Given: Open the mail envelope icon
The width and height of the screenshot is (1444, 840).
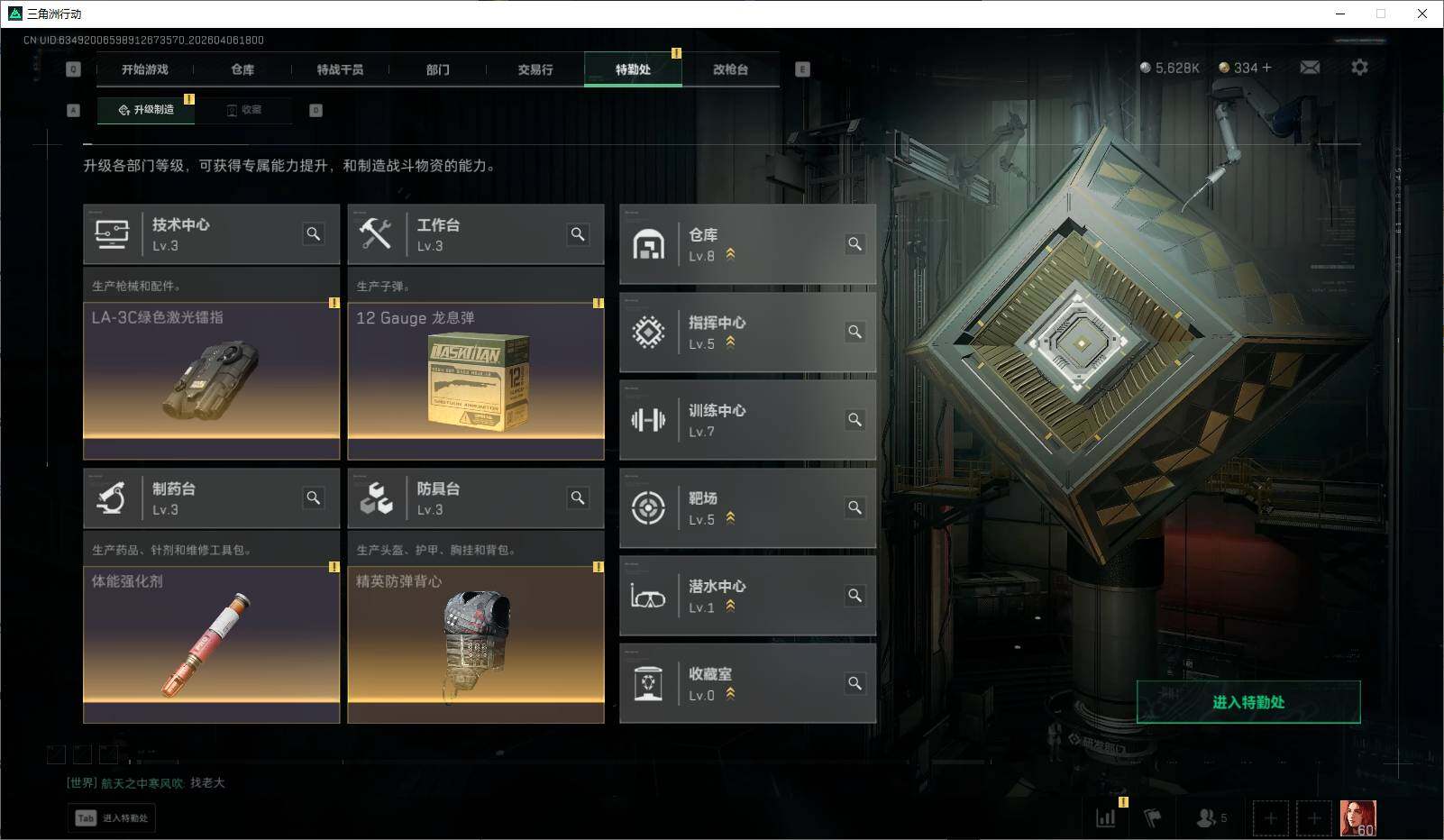Looking at the screenshot, I should click(x=1310, y=68).
